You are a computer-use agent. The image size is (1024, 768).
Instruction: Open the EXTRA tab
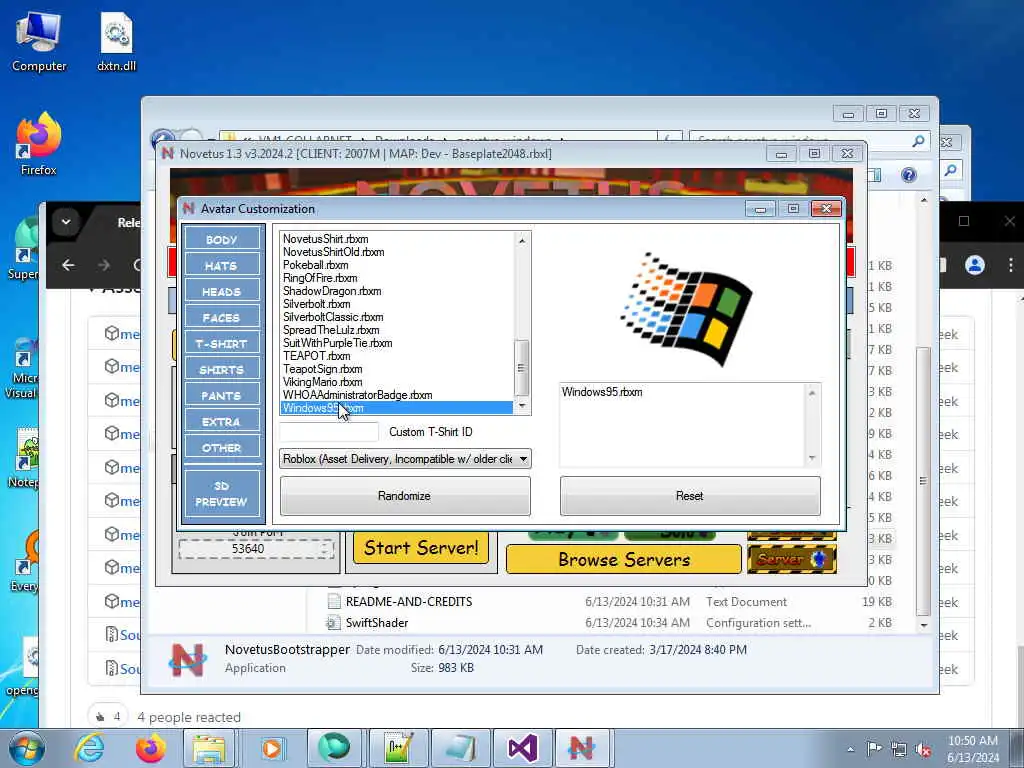coord(222,422)
